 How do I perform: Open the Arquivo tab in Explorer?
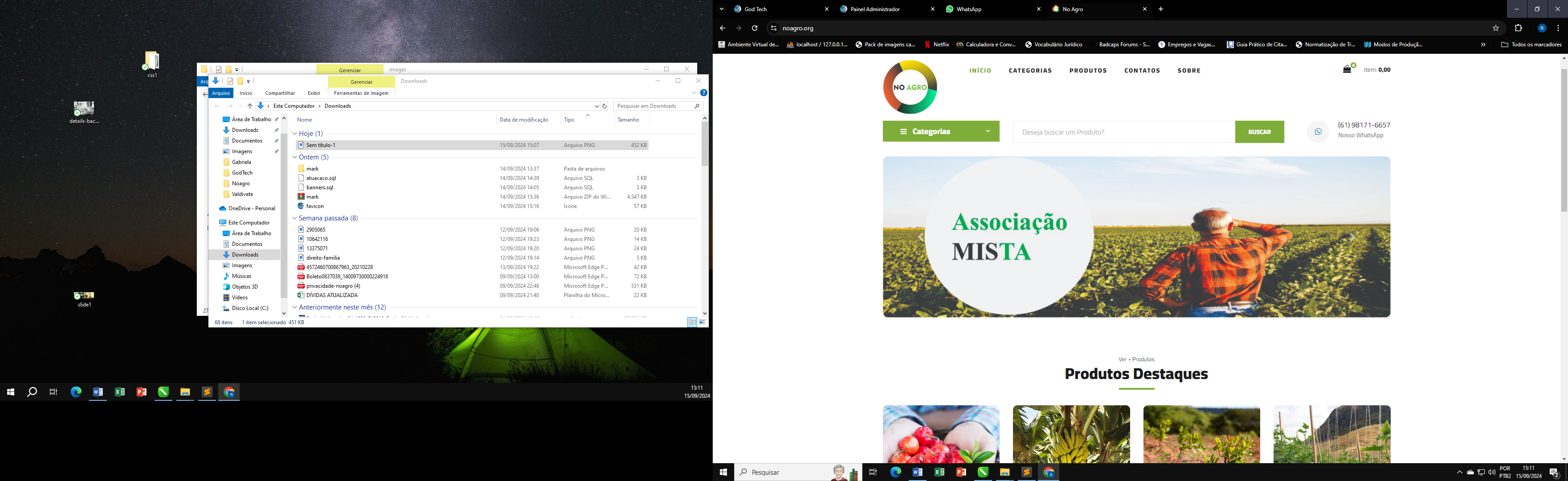click(221, 93)
